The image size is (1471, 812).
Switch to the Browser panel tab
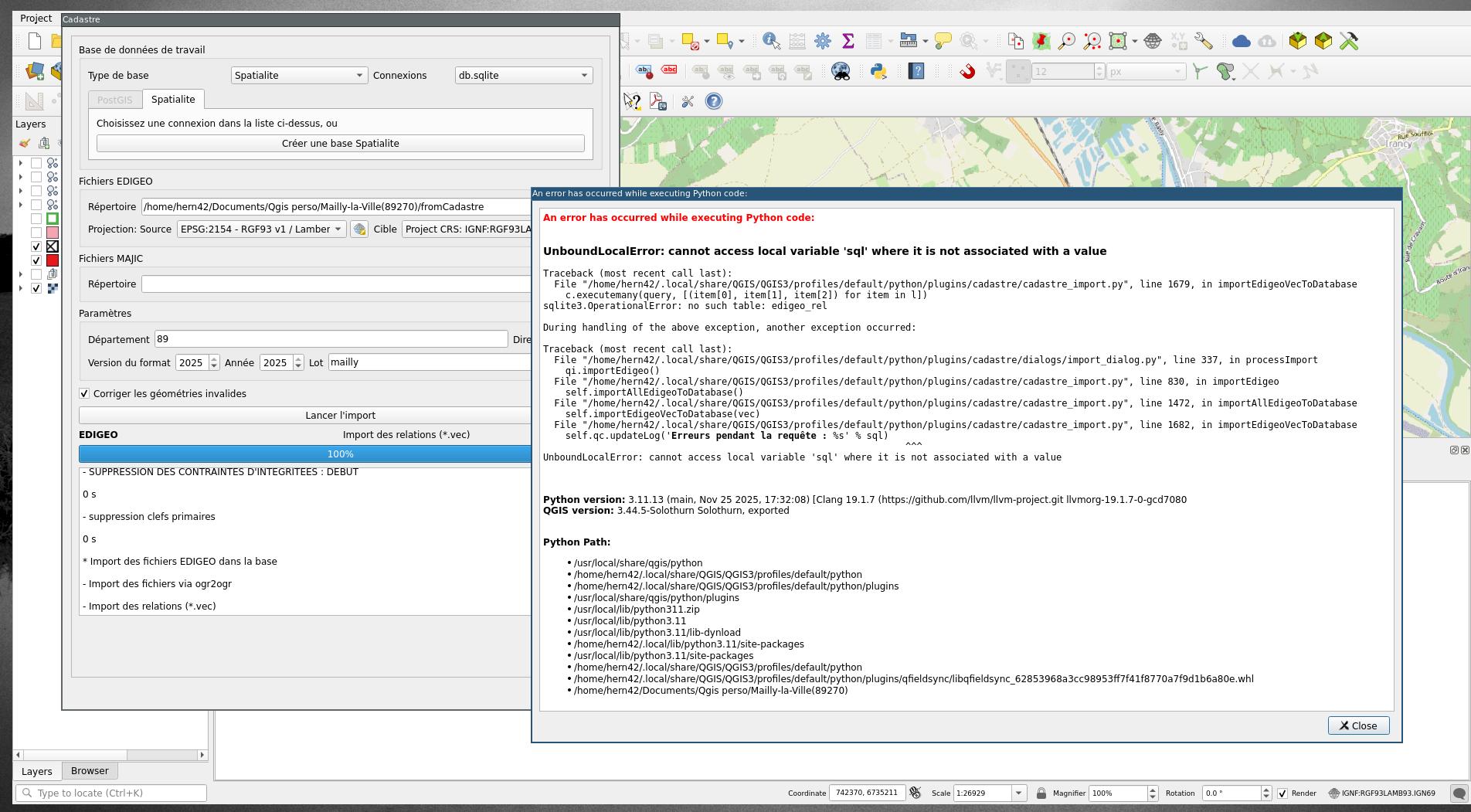90,771
